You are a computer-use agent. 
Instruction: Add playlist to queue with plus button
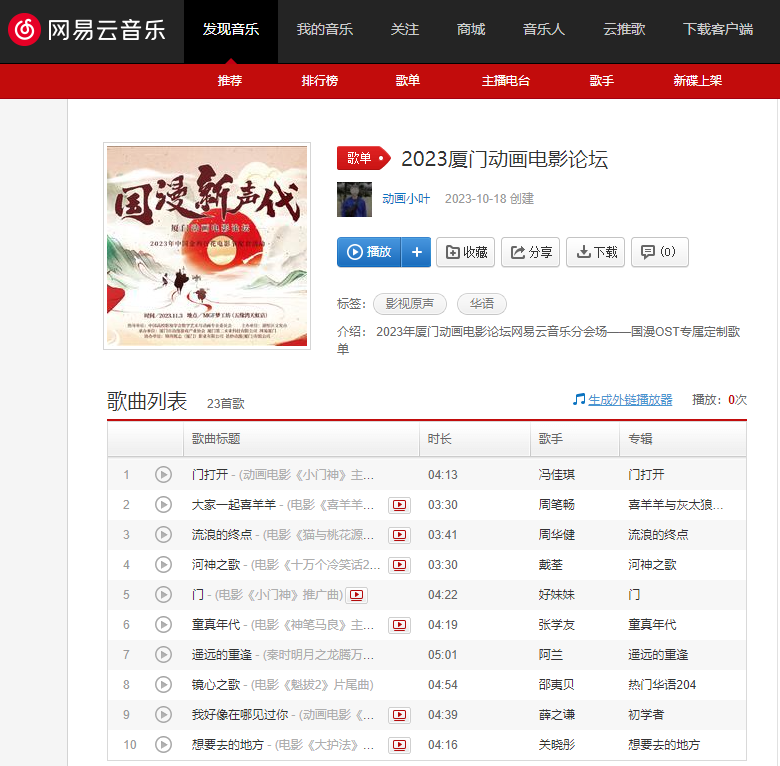tap(416, 252)
